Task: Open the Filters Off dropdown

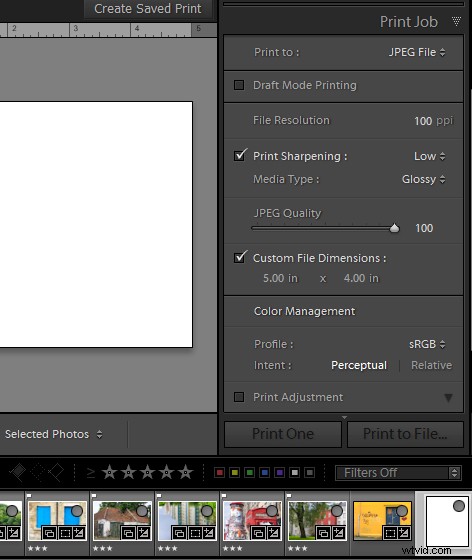Action: [398, 473]
